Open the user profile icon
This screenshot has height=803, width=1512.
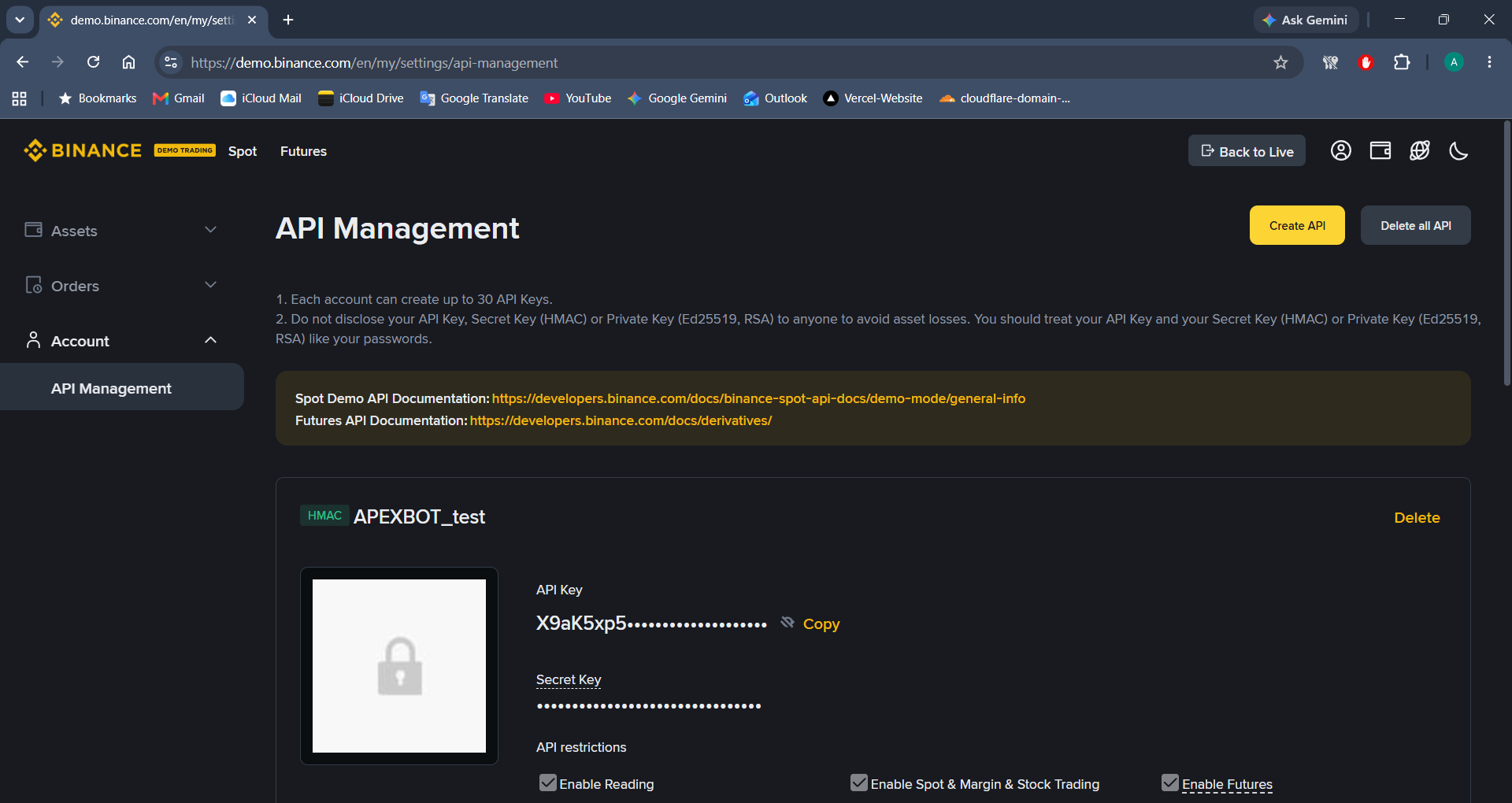(x=1340, y=150)
